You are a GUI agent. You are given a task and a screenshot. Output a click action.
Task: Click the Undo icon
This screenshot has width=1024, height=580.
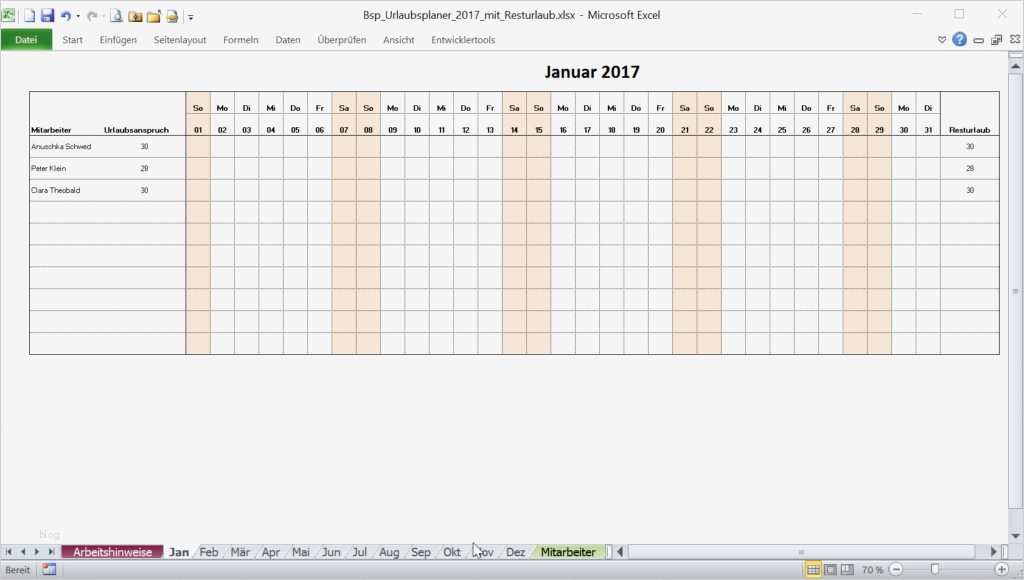pos(66,15)
